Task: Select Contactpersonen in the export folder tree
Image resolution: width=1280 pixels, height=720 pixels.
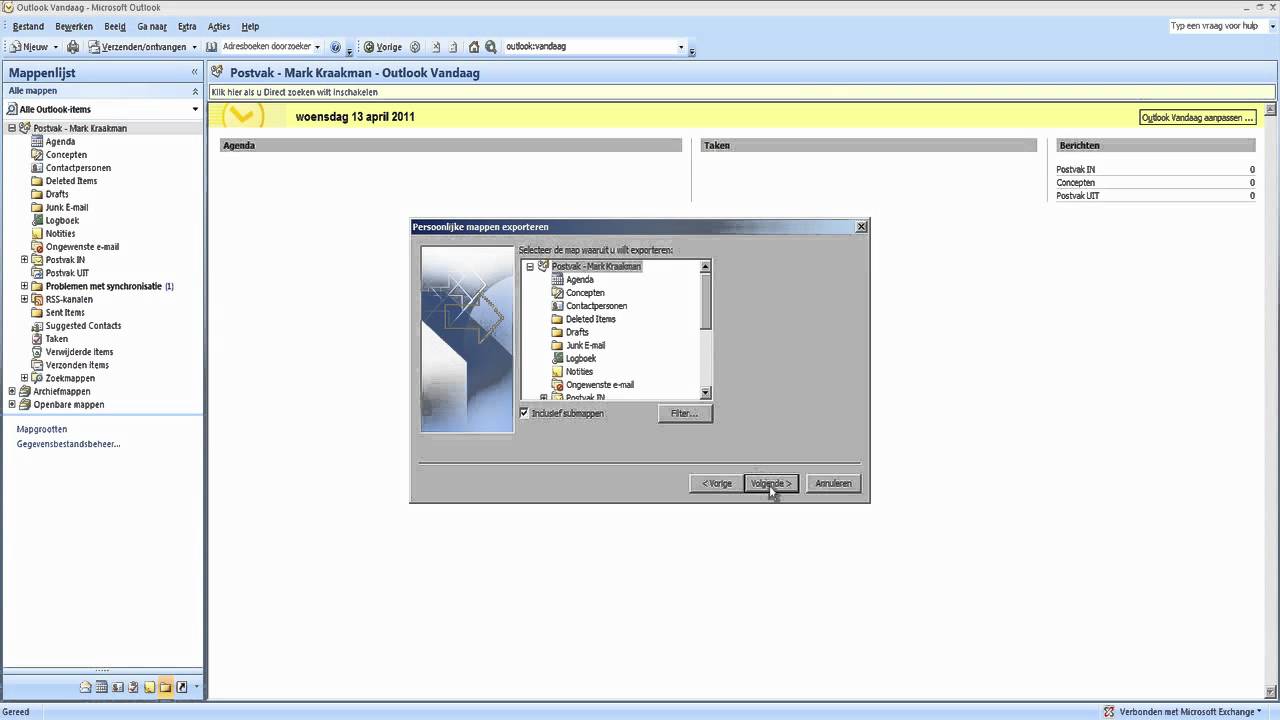Action: coord(596,306)
